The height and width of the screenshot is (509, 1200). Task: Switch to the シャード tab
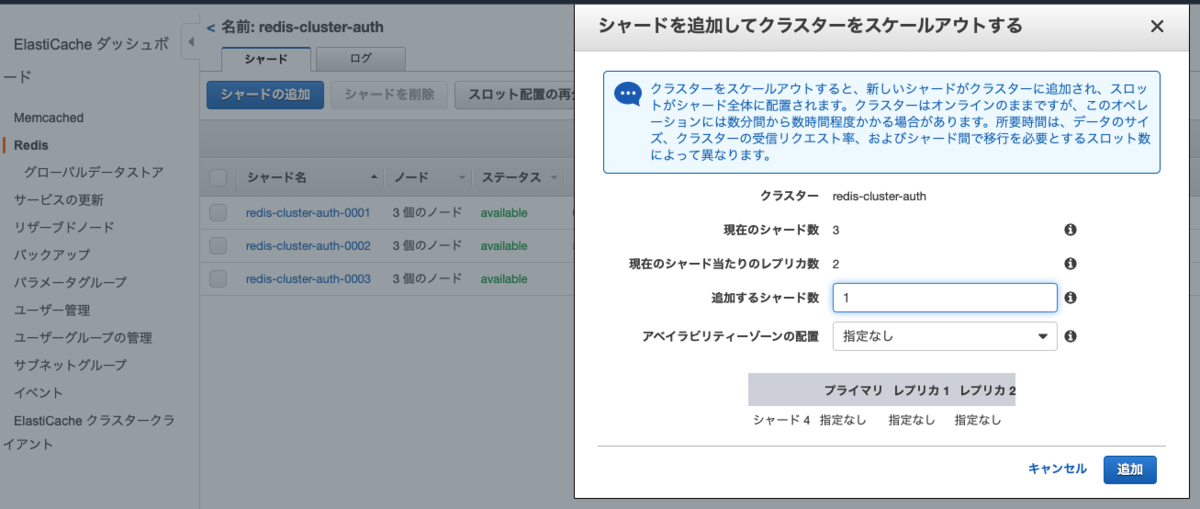pyautogui.click(x=266, y=59)
